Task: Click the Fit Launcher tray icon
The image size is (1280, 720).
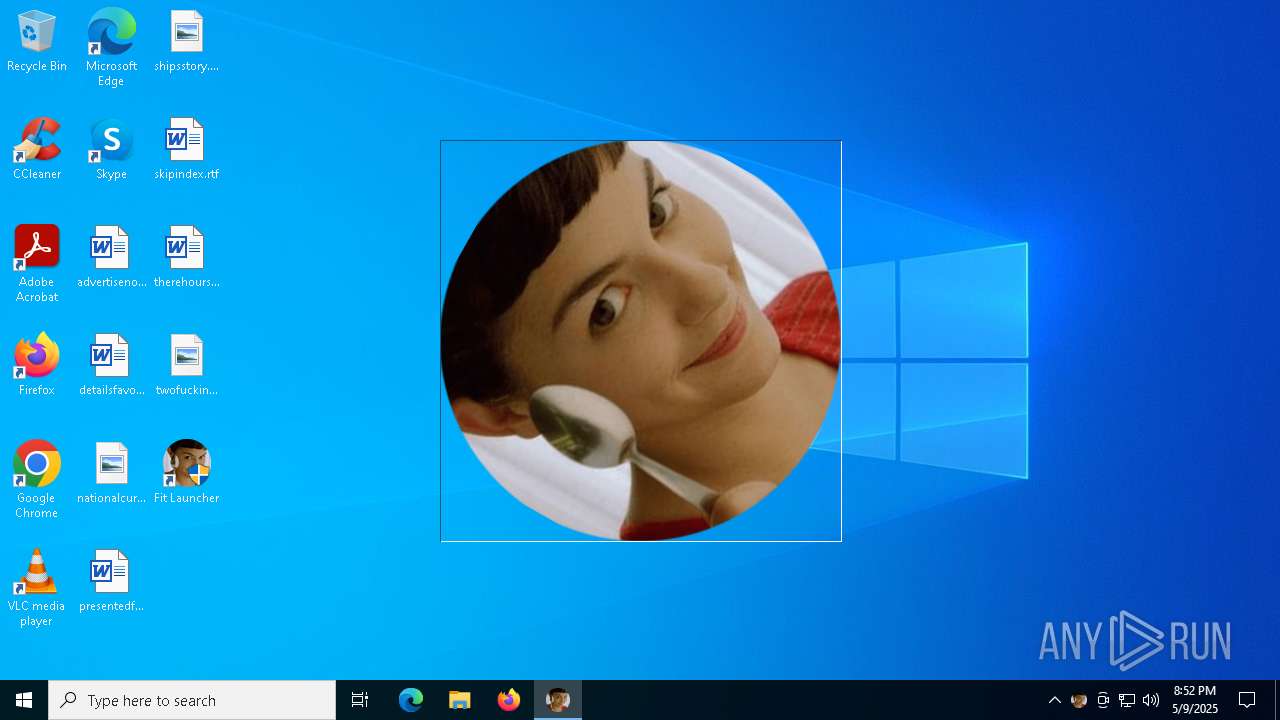Action: click(x=1079, y=700)
